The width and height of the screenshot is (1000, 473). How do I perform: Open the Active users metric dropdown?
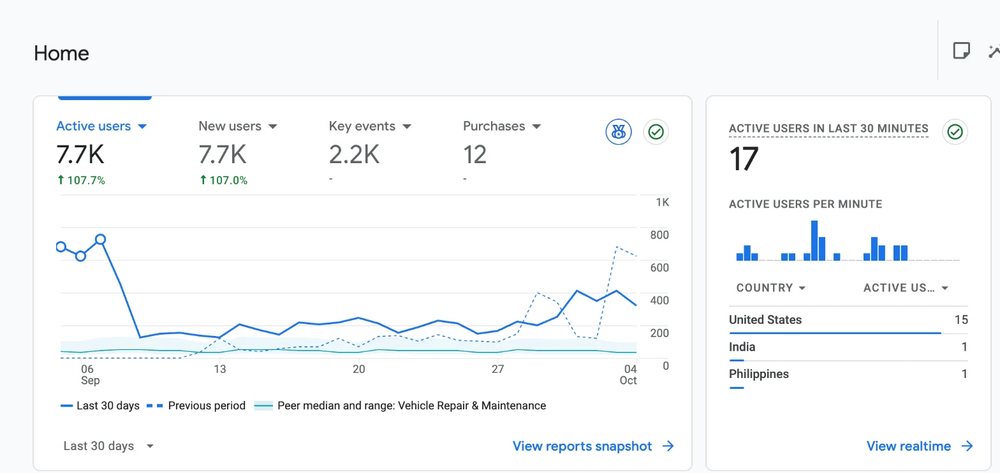[x=101, y=126]
